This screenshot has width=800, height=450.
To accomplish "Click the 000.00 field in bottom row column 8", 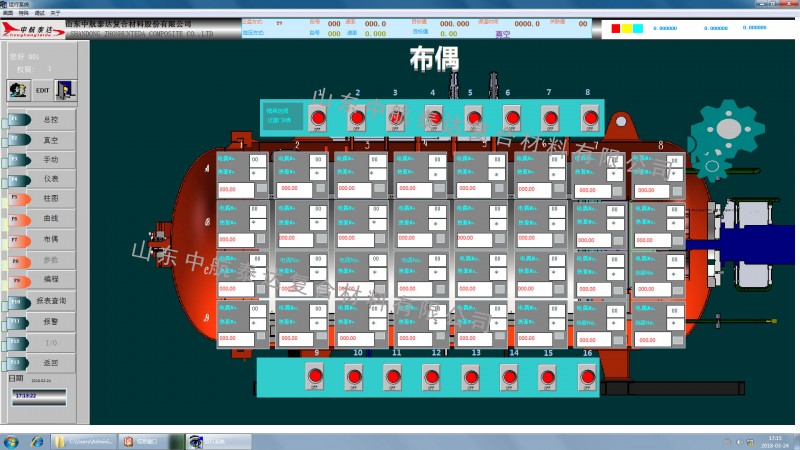I will (x=653, y=340).
